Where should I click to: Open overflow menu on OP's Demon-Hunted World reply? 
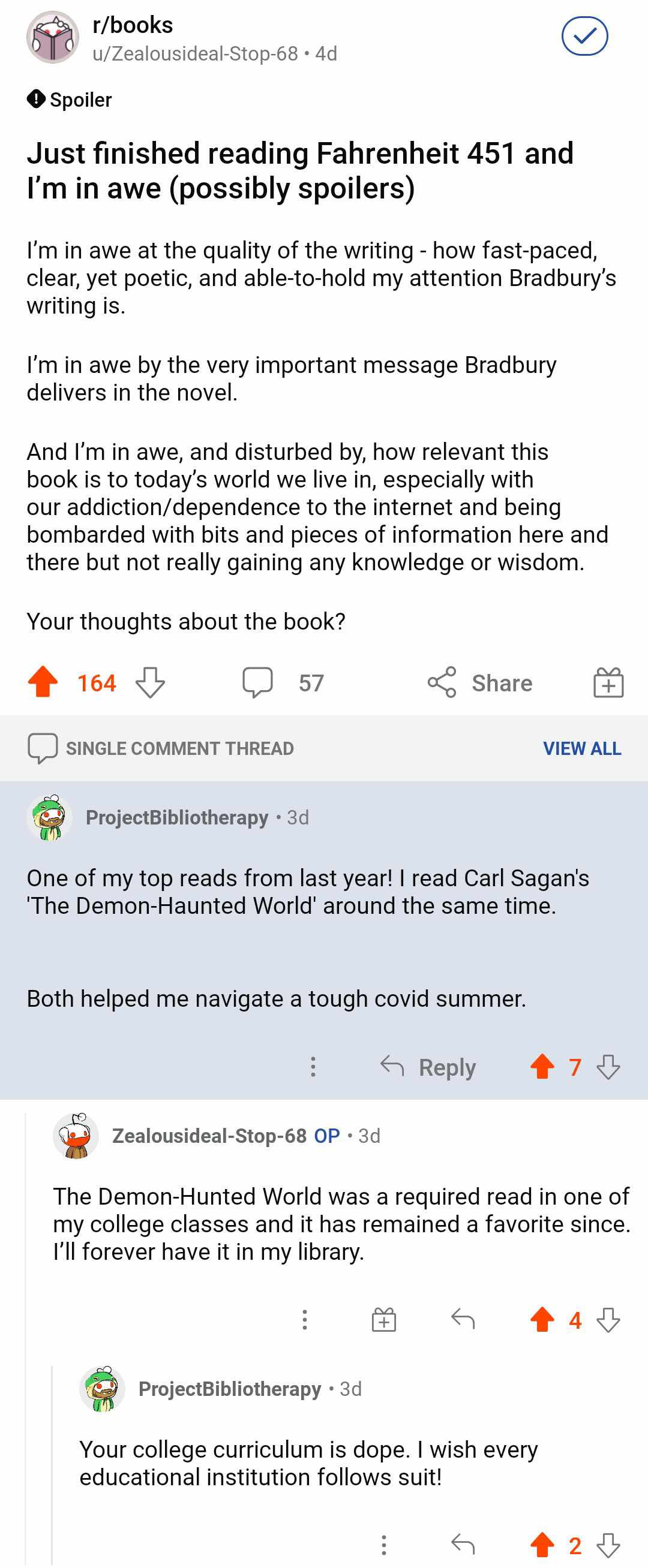point(305,1319)
